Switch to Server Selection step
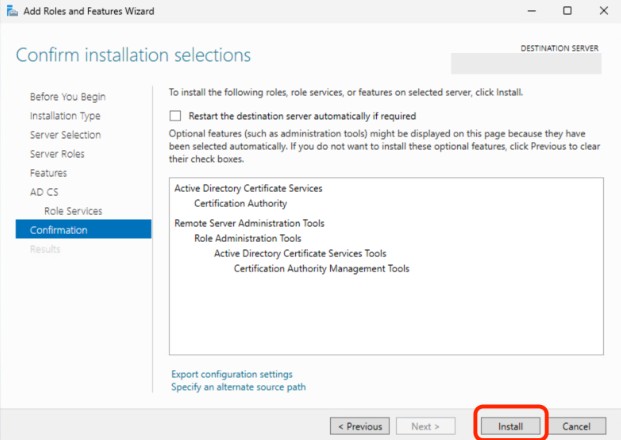Viewport: 621px width, 440px height. click(x=65, y=135)
